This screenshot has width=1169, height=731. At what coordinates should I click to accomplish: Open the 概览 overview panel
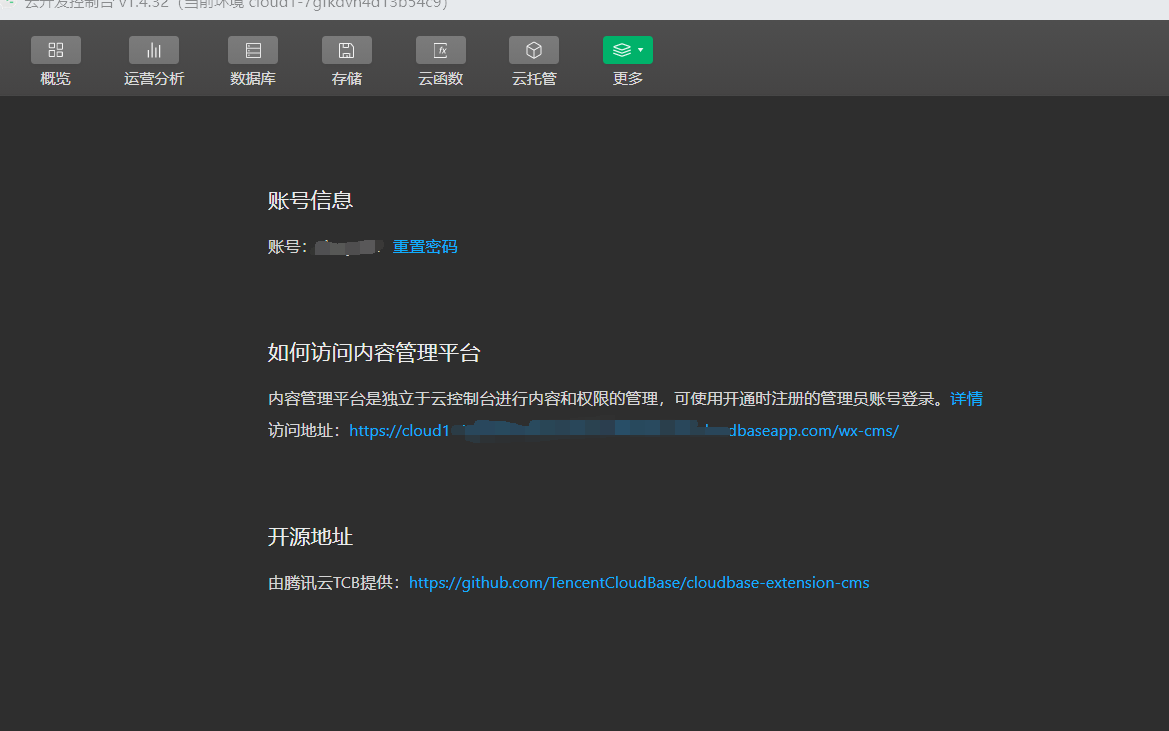click(55, 49)
